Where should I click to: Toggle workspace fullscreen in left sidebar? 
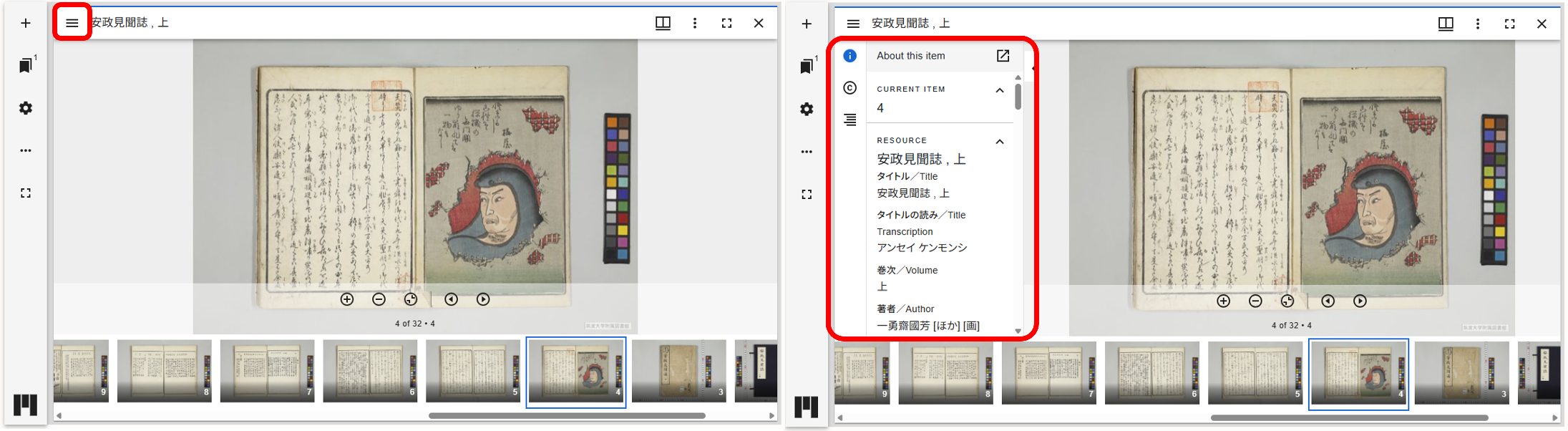point(26,193)
